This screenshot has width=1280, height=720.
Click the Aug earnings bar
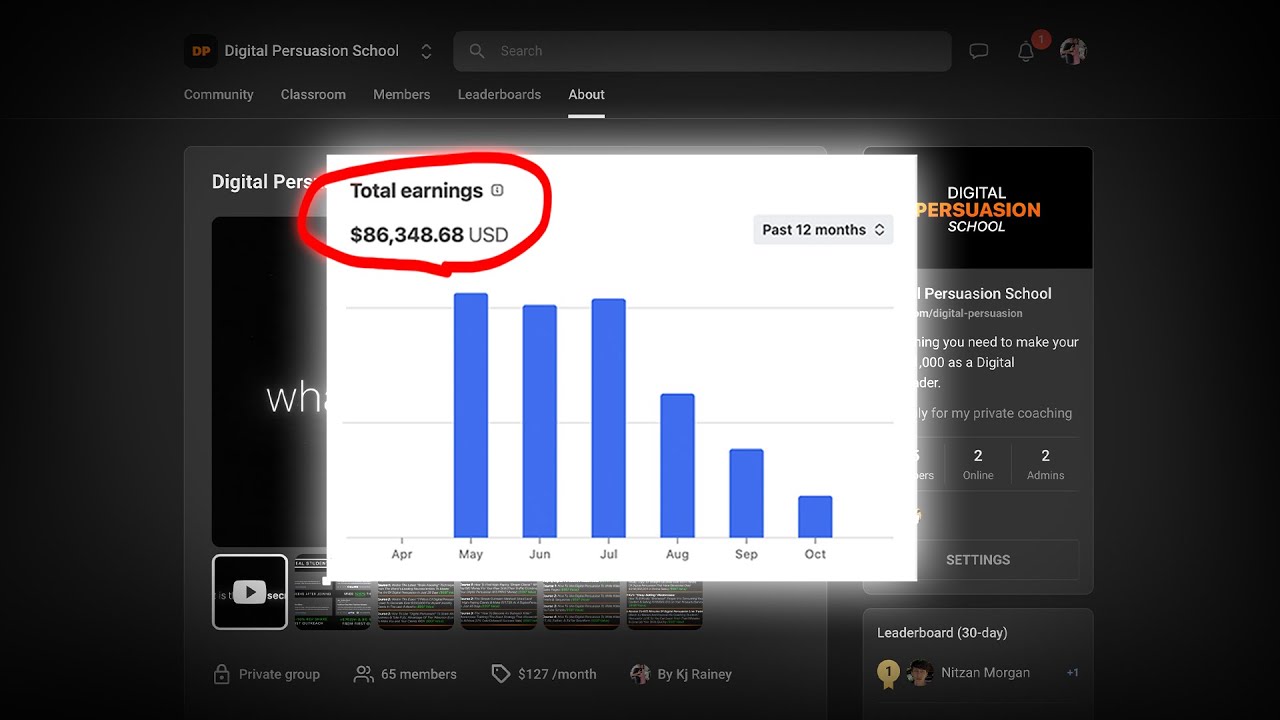tap(677, 466)
